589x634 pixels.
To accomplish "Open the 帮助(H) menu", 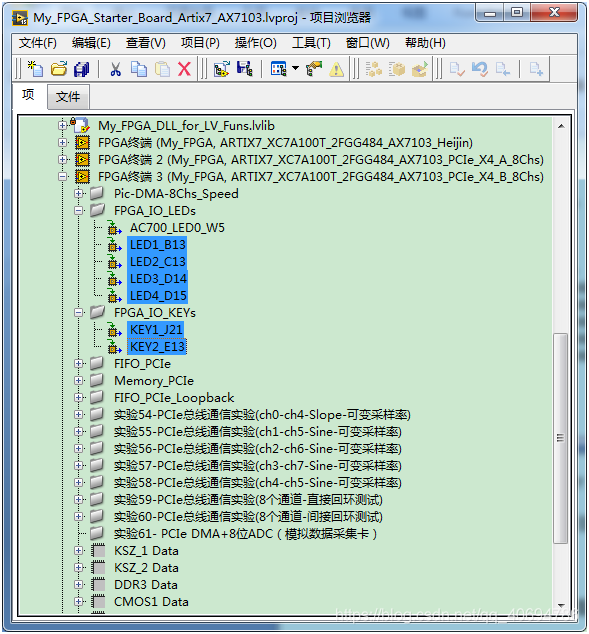I will (x=425, y=43).
